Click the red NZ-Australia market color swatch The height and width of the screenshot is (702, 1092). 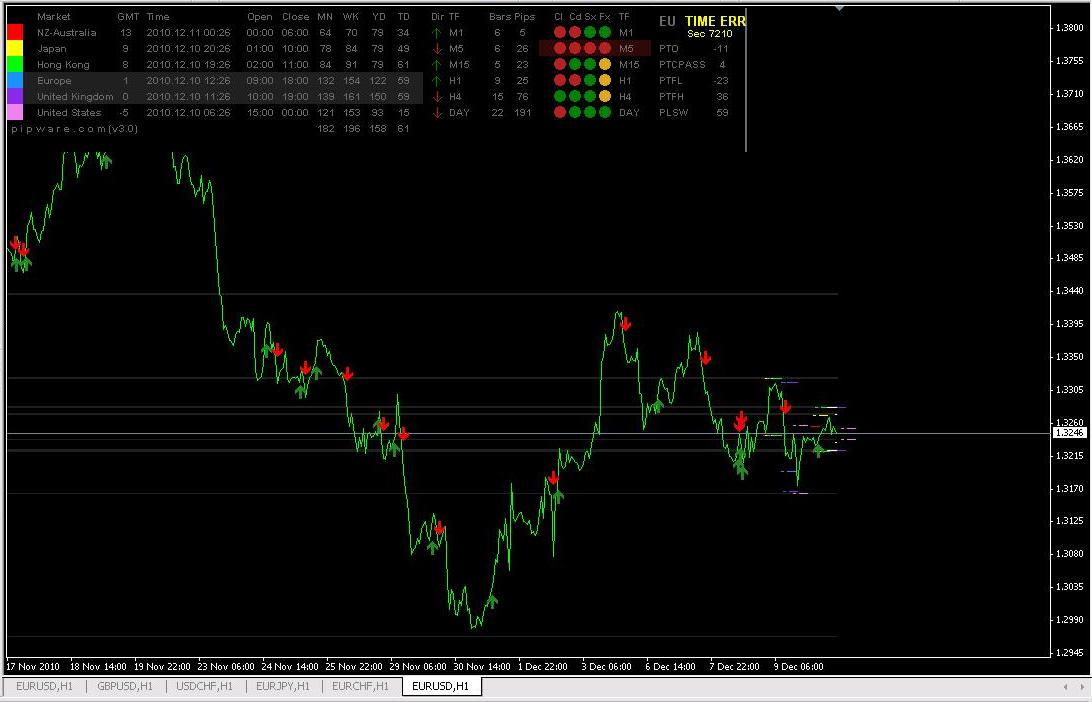15,32
